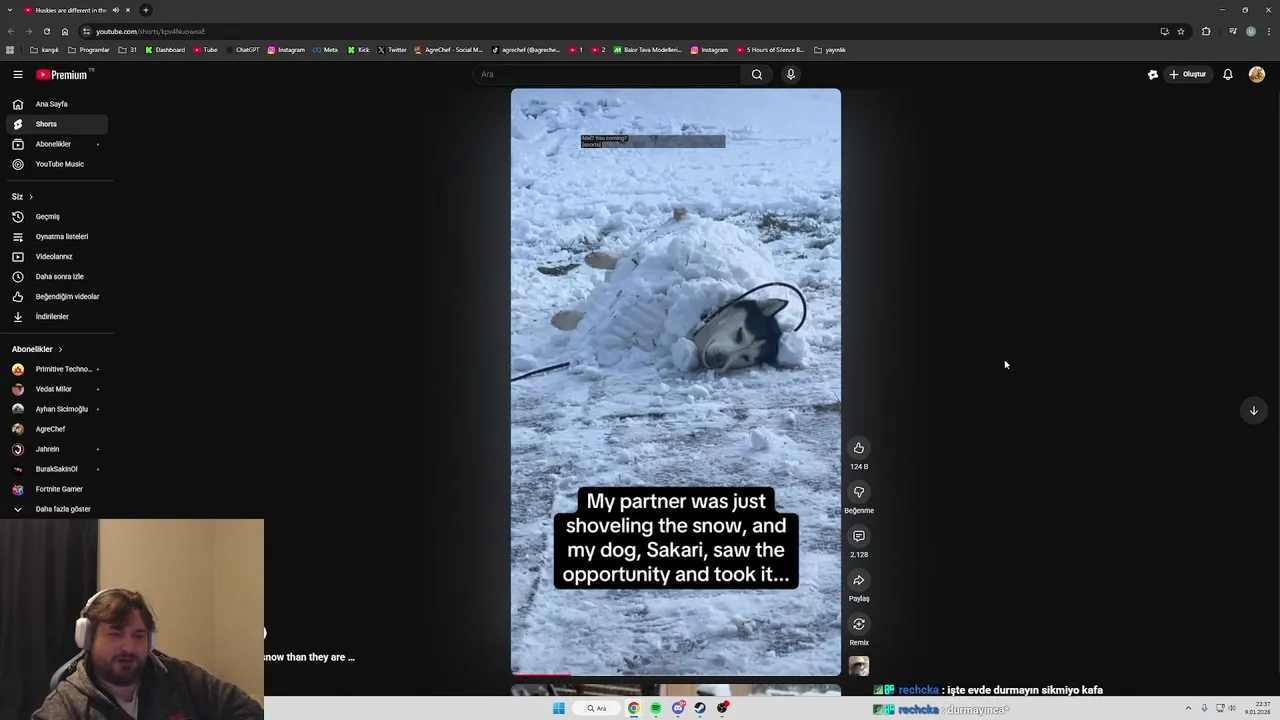The width and height of the screenshot is (1280, 720).
Task: Open Ayhan Sicimoğlu channel subscription
Action: (x=56, y=409)
